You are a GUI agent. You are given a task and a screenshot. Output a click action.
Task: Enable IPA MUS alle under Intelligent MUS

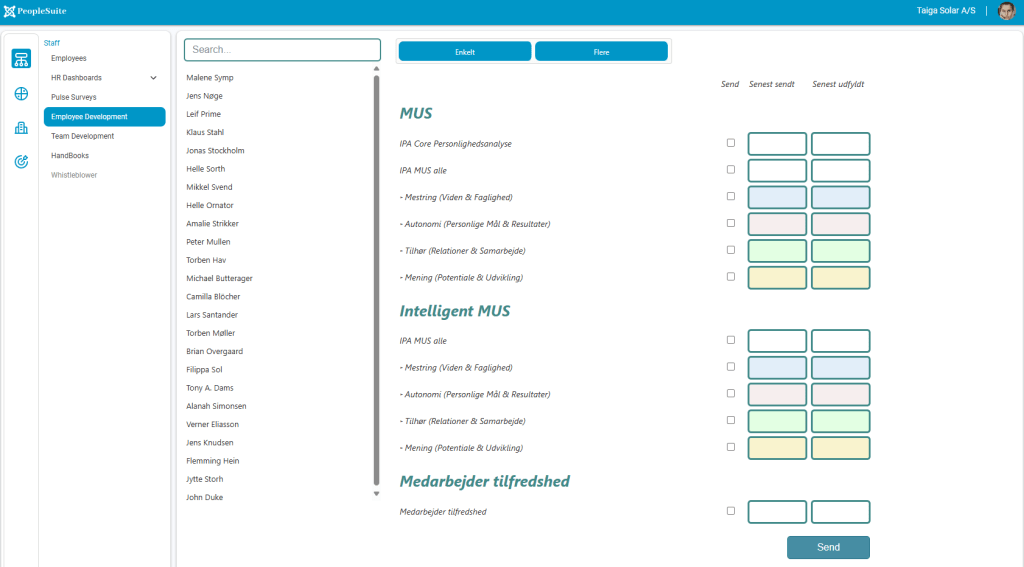pos(731,340)
